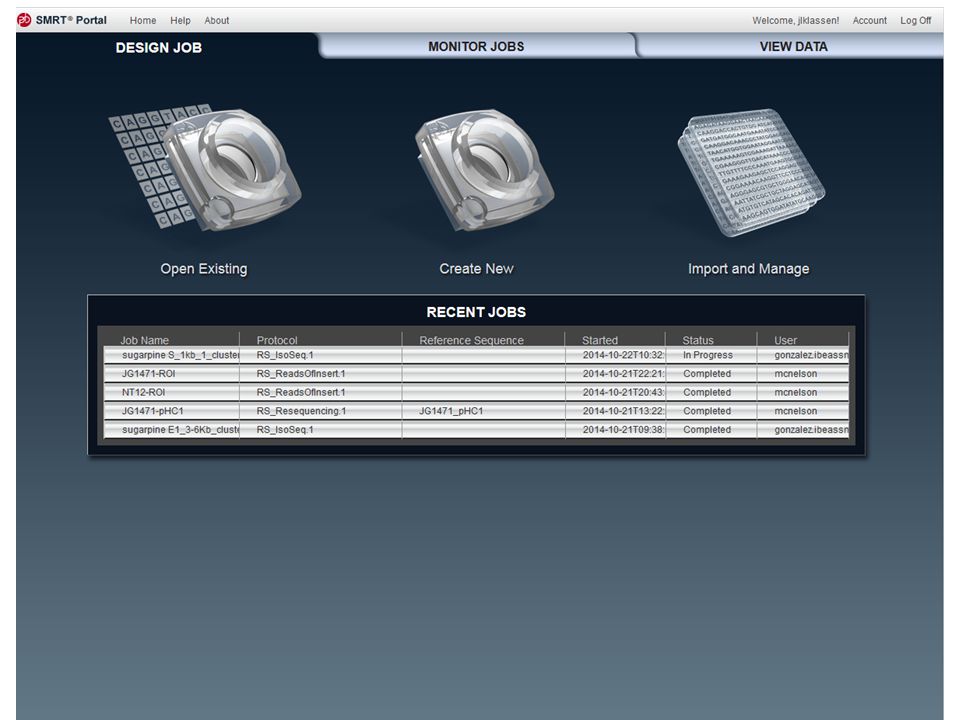Click the RECENT JOBS heading

476,312
